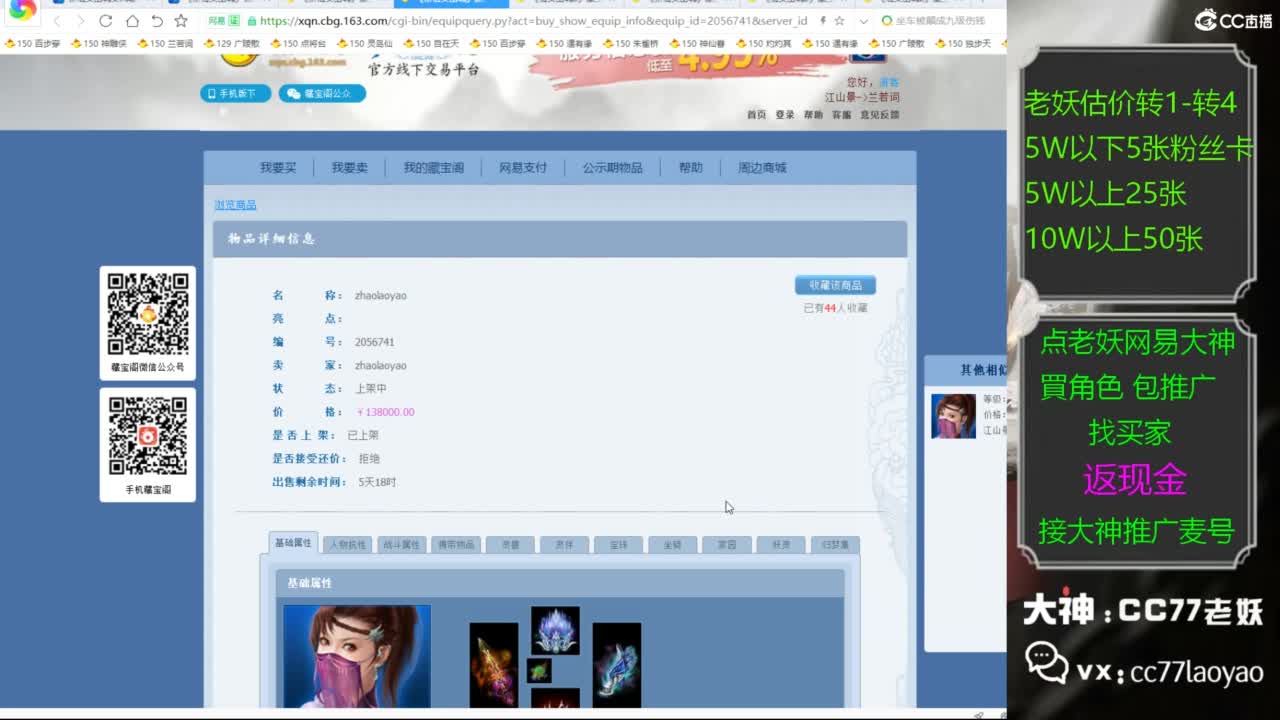
Task: Click the blue glowing equipment icon
Action: (x=616, y=665)
